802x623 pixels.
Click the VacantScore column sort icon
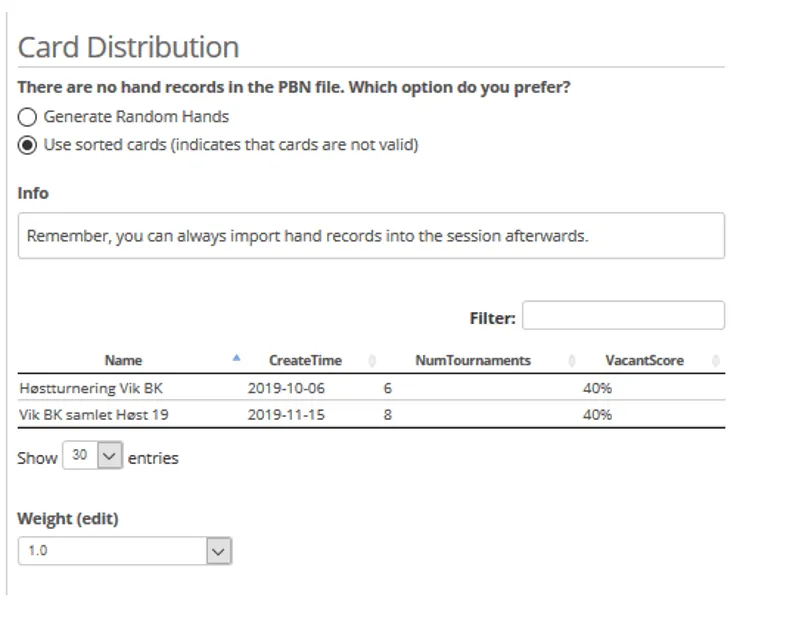[x=715, y=360]
